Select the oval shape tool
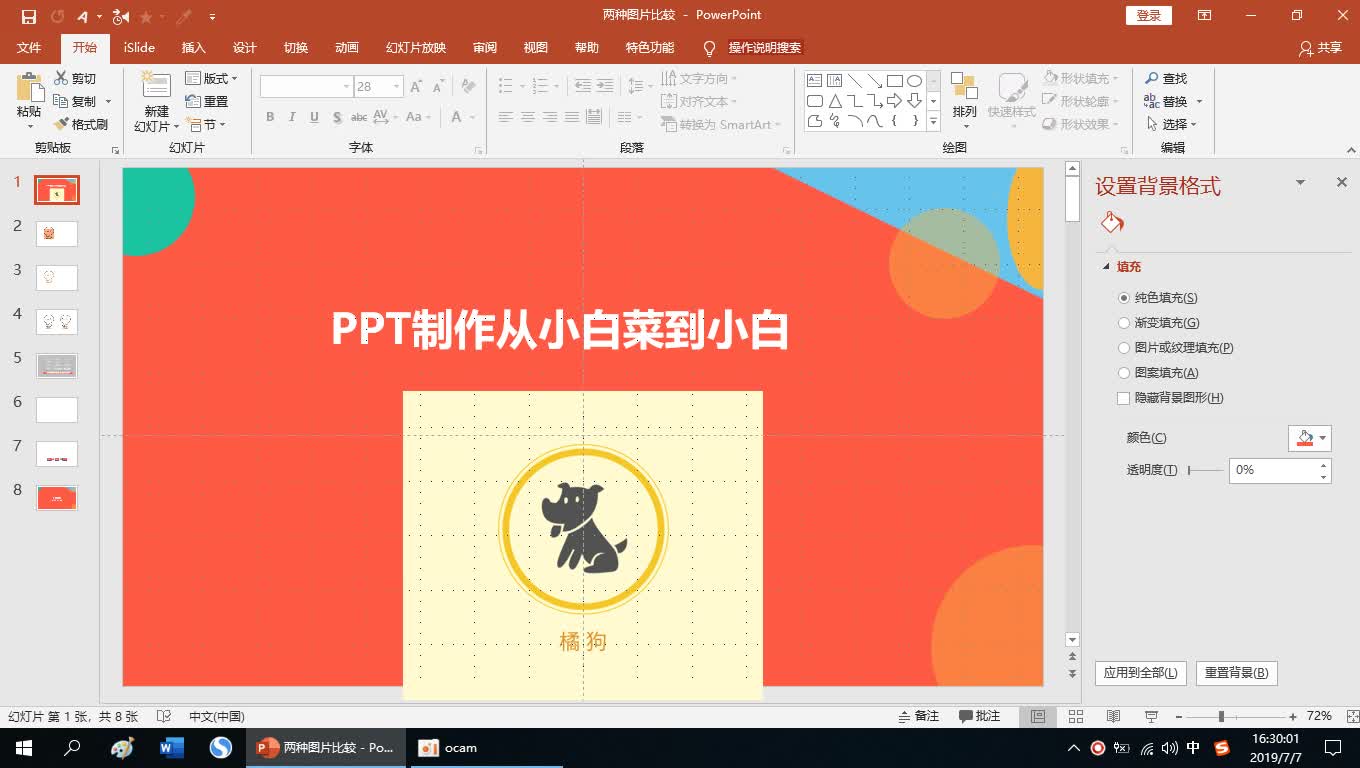 pos(914,79)
